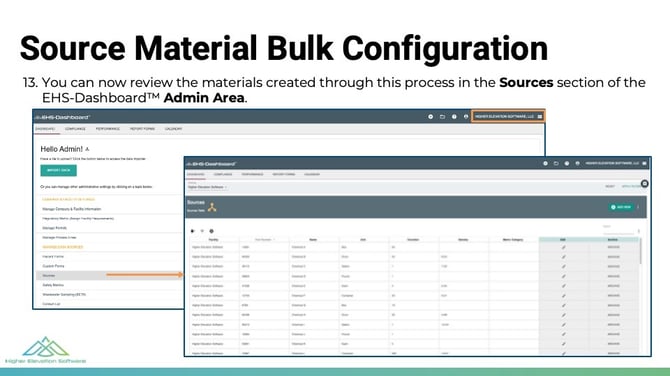Expand the Higher Elevation Software facility filter
This screenshot has width=670, height=376.
pyautogui.click(x=207, y=187)
